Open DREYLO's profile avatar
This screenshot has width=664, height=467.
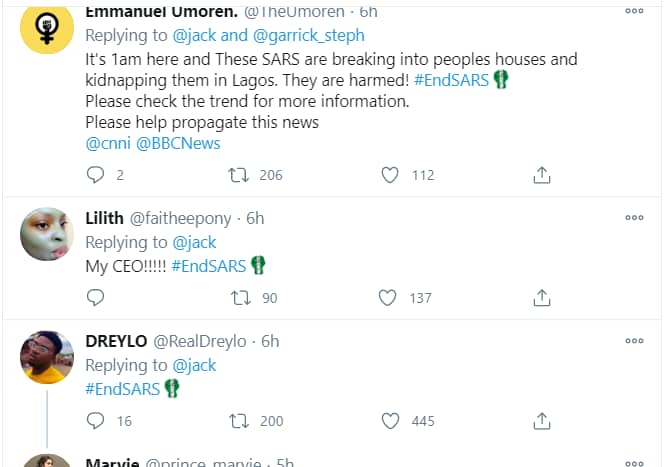(x=47, y=356)
